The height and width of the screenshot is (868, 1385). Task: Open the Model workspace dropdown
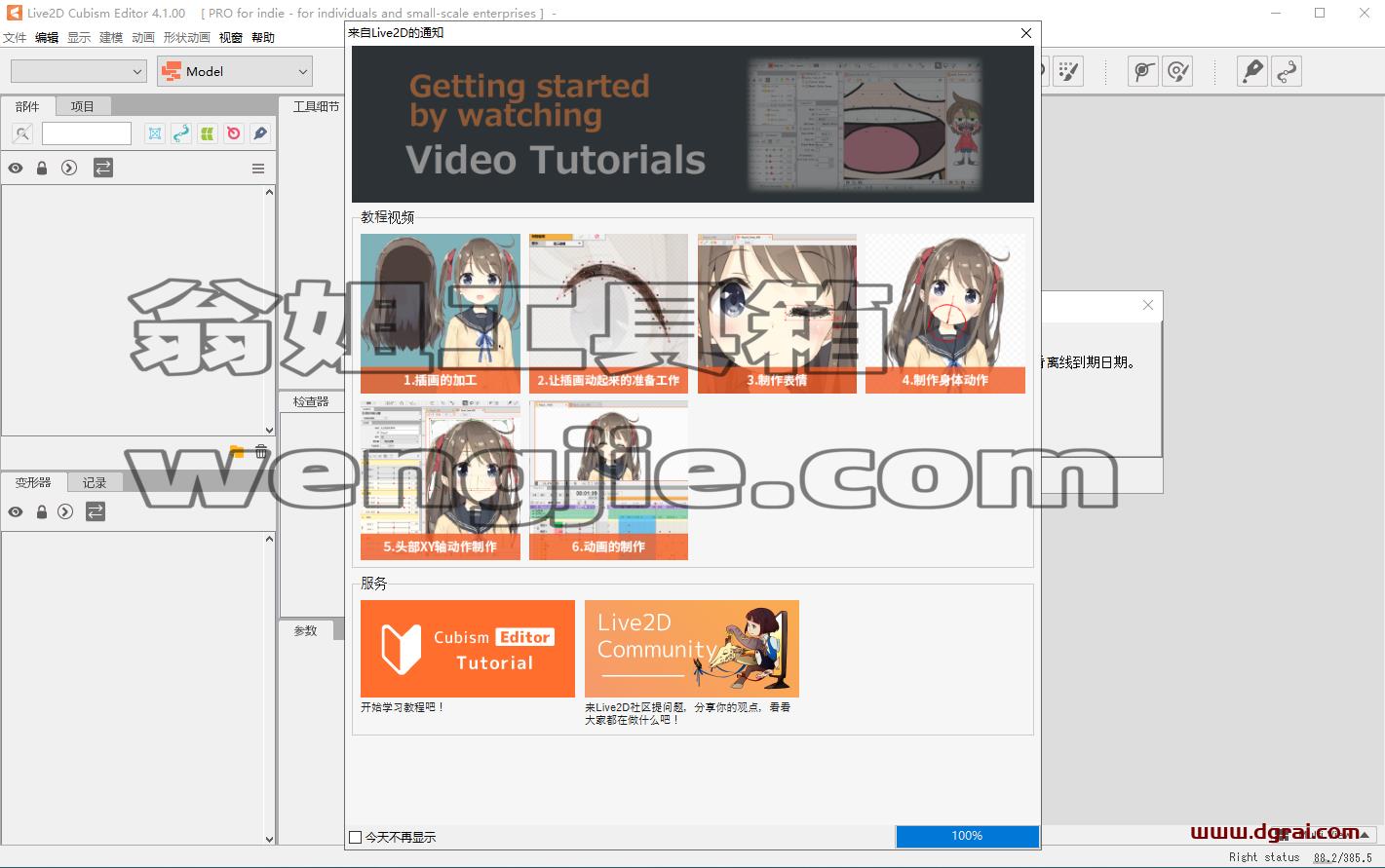(235, 71)
